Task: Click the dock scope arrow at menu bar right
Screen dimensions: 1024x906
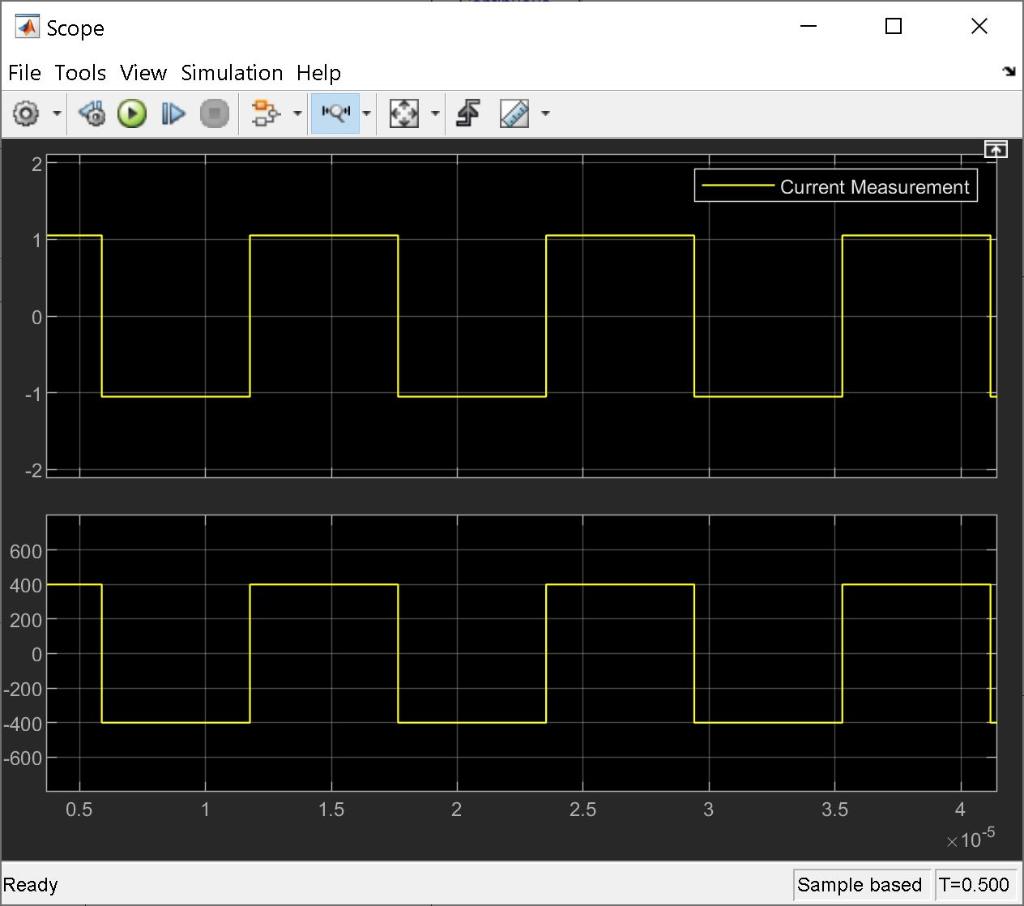Action: click(1009, 71)
